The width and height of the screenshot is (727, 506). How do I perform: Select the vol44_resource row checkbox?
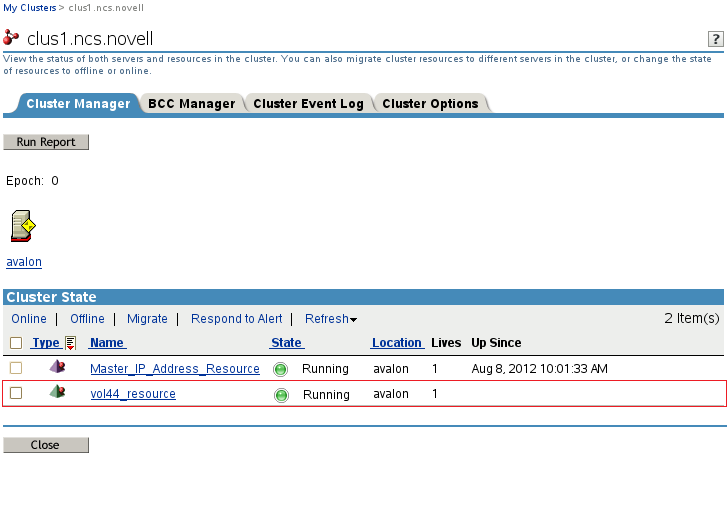[16, 393]
